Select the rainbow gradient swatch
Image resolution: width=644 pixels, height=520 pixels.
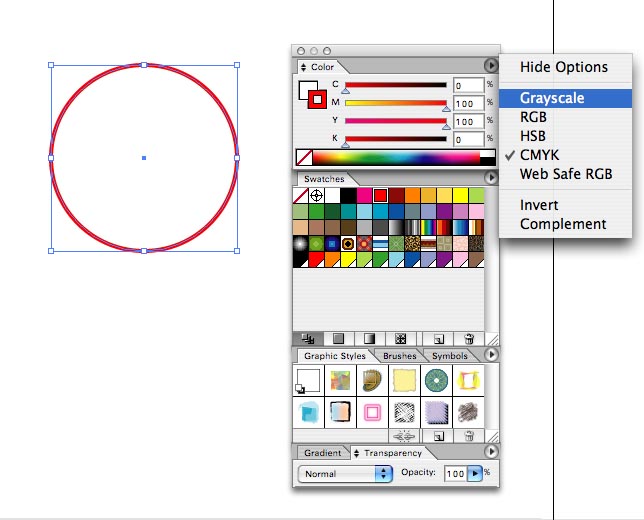428,228
